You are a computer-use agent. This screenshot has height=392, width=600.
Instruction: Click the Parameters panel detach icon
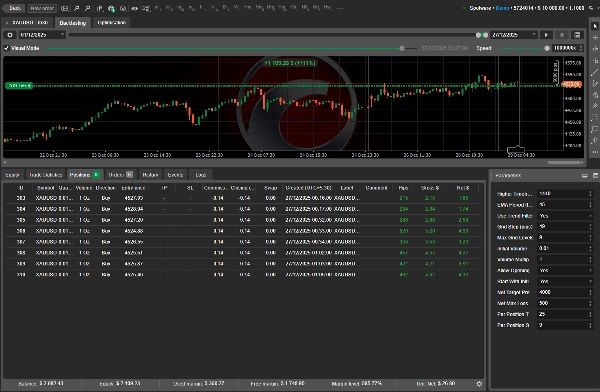[595, 176]
